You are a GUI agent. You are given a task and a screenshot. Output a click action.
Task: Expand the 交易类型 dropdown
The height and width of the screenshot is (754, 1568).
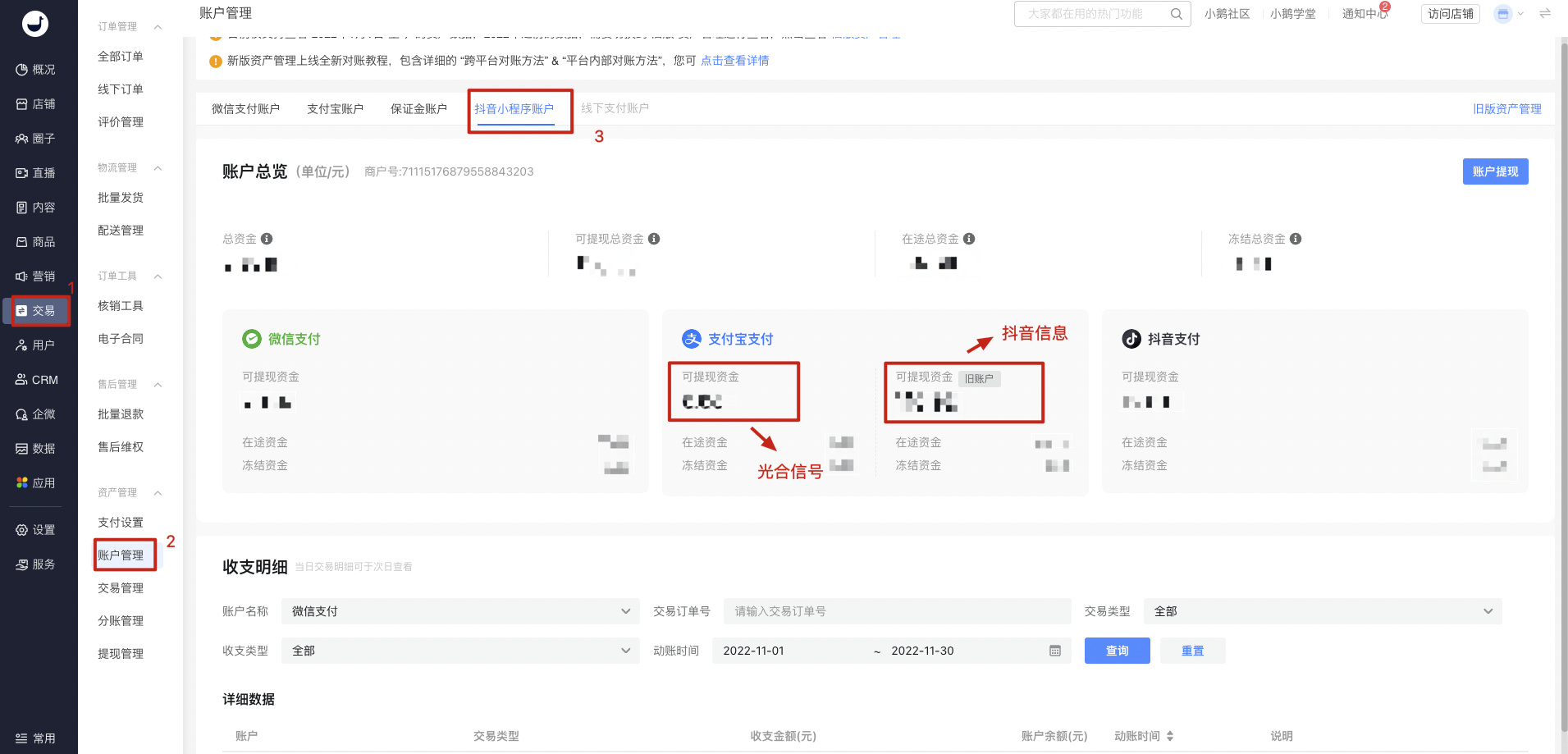tap(1323, 611)
